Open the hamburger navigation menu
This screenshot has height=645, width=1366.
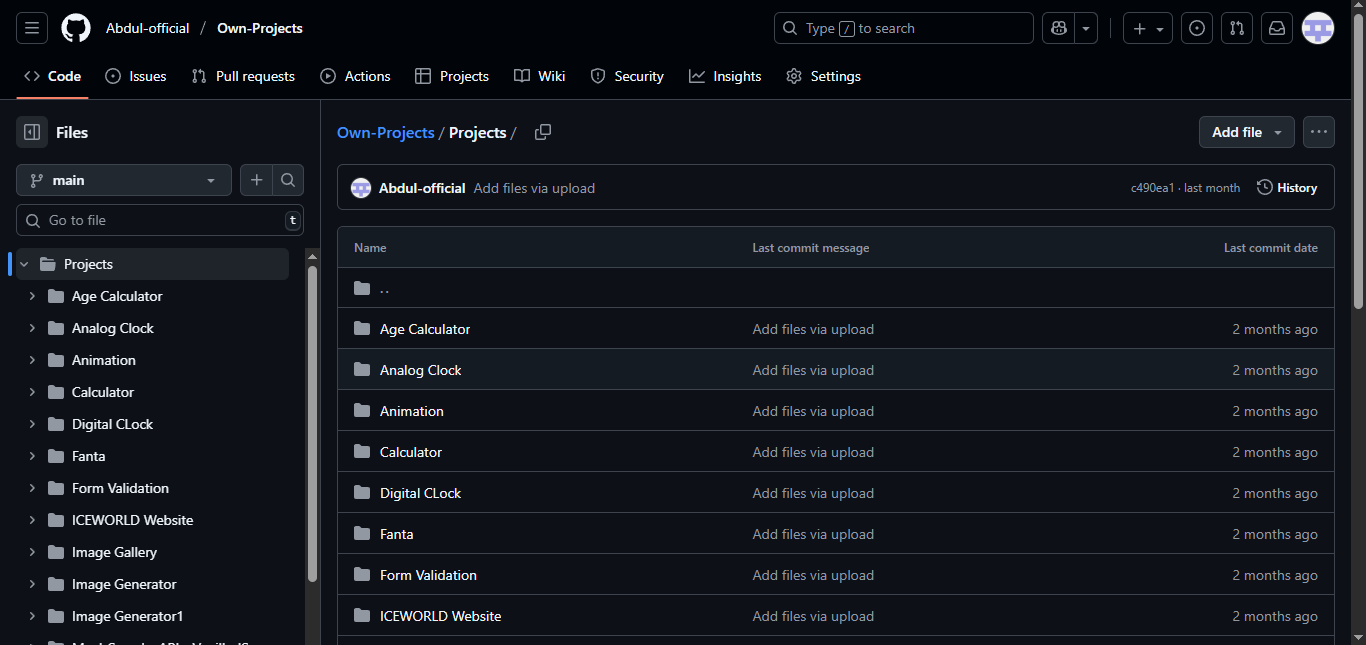[32, 28]
